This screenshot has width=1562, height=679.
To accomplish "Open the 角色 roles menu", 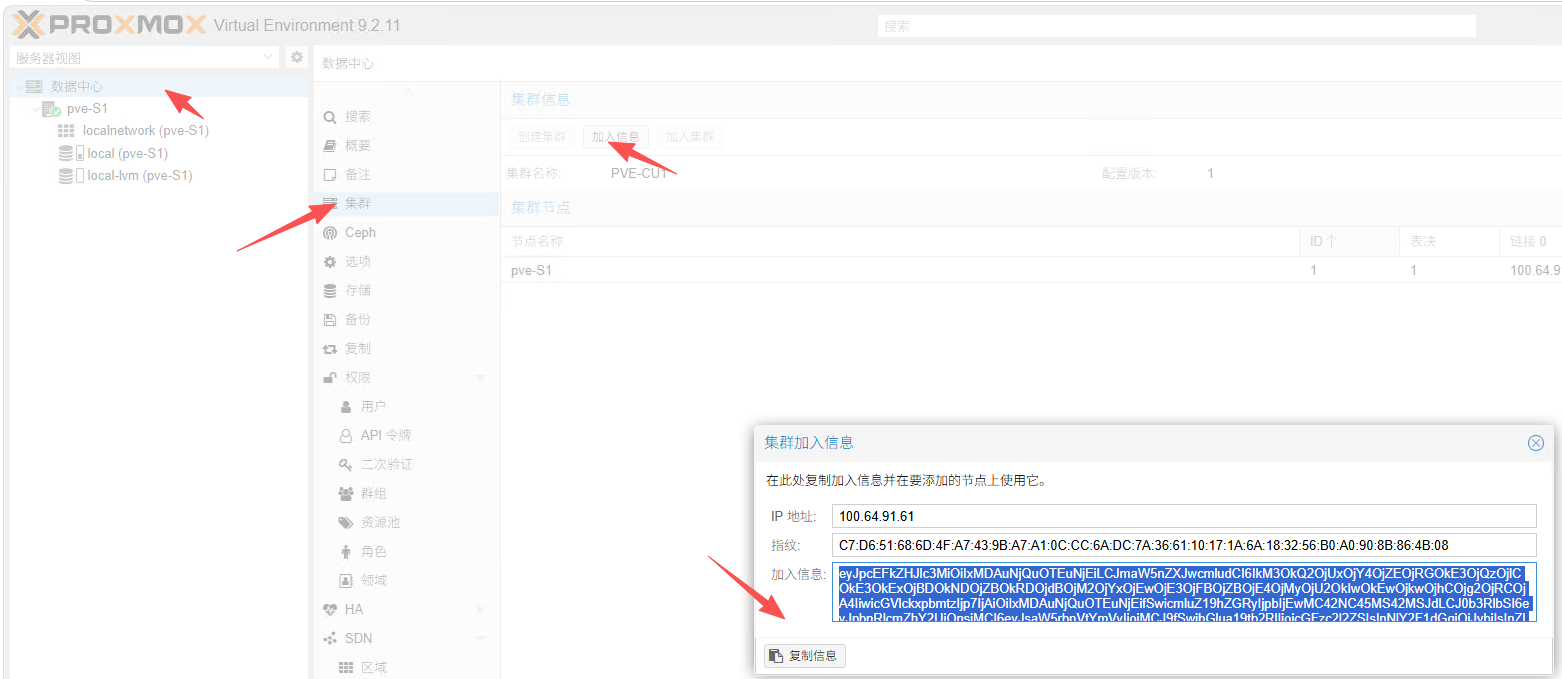I will click(373, 552).
